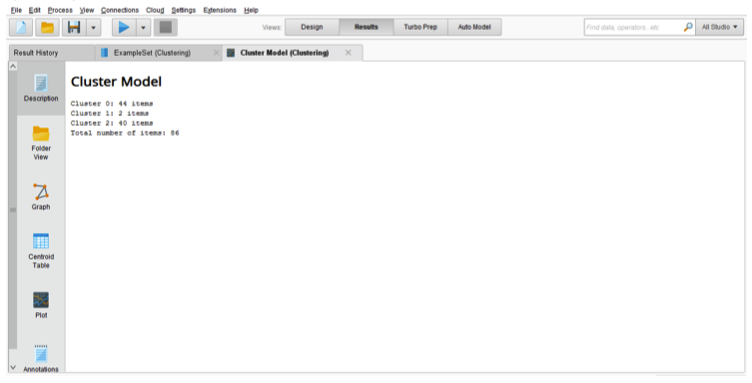Switch to the Design view

[312, 27]
